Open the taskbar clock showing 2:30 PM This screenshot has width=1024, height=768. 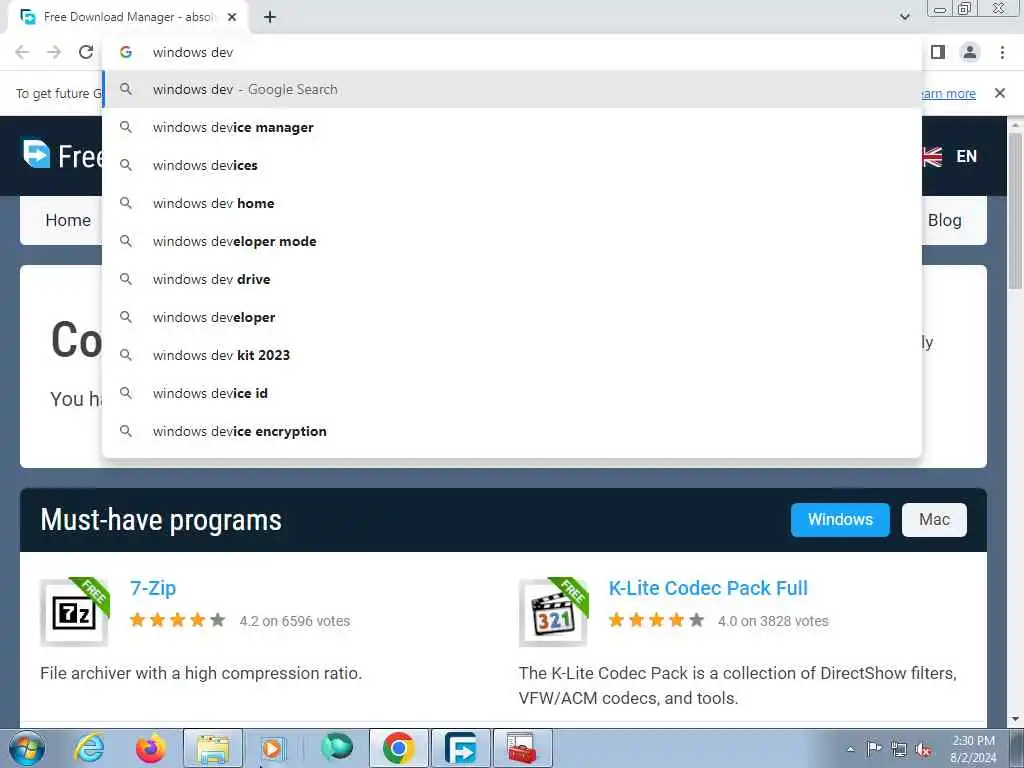pos(973,748)
